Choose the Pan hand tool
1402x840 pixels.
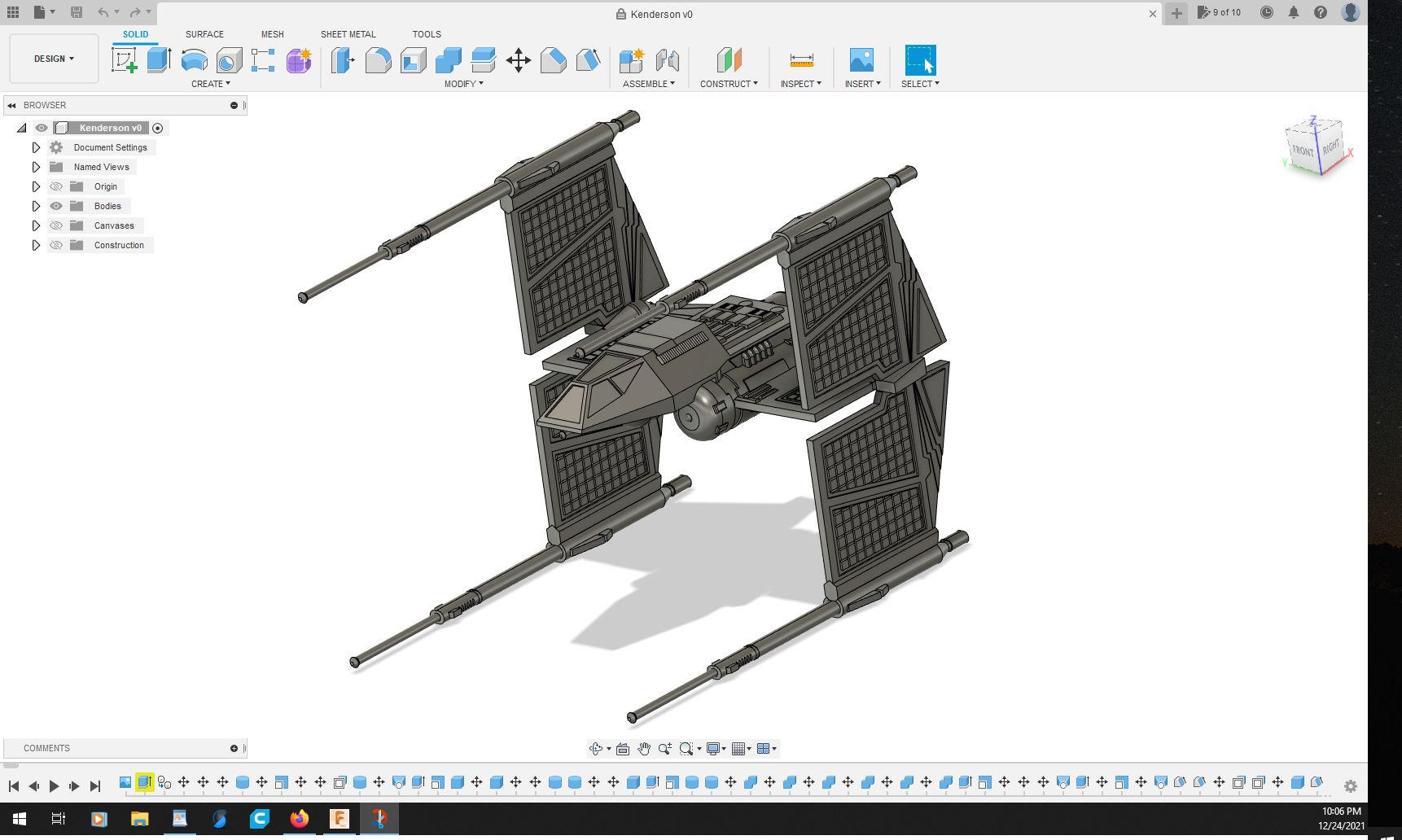click(644, 749)
